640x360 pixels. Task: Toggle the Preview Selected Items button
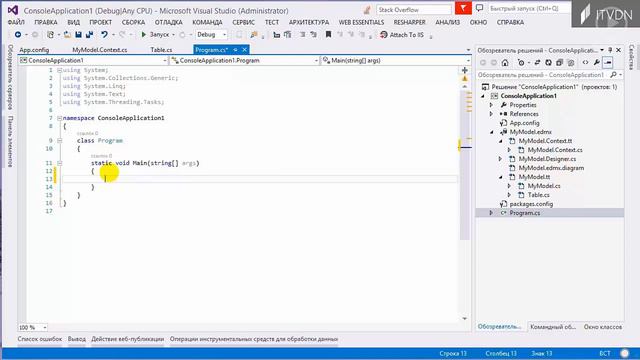pyautogui.click(x=608, y=63)
